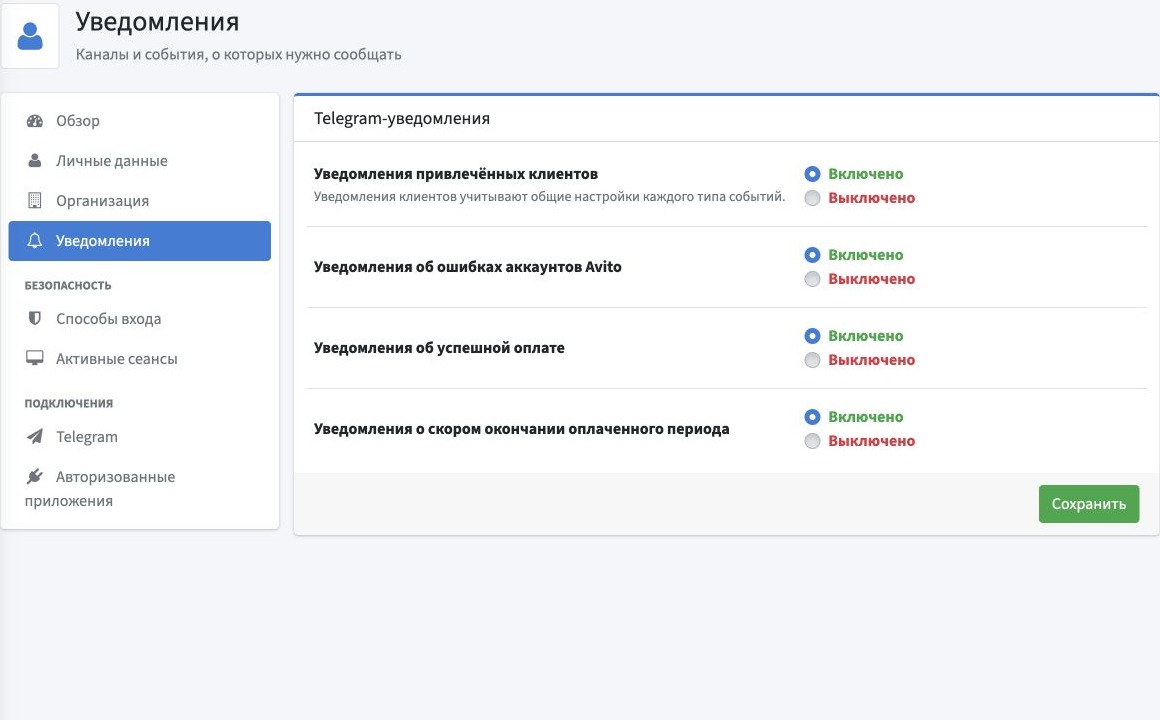The width and height of the screenshot is (1160, 720).
Task: Click the Уведомления page title
Action: click(157, 21)
